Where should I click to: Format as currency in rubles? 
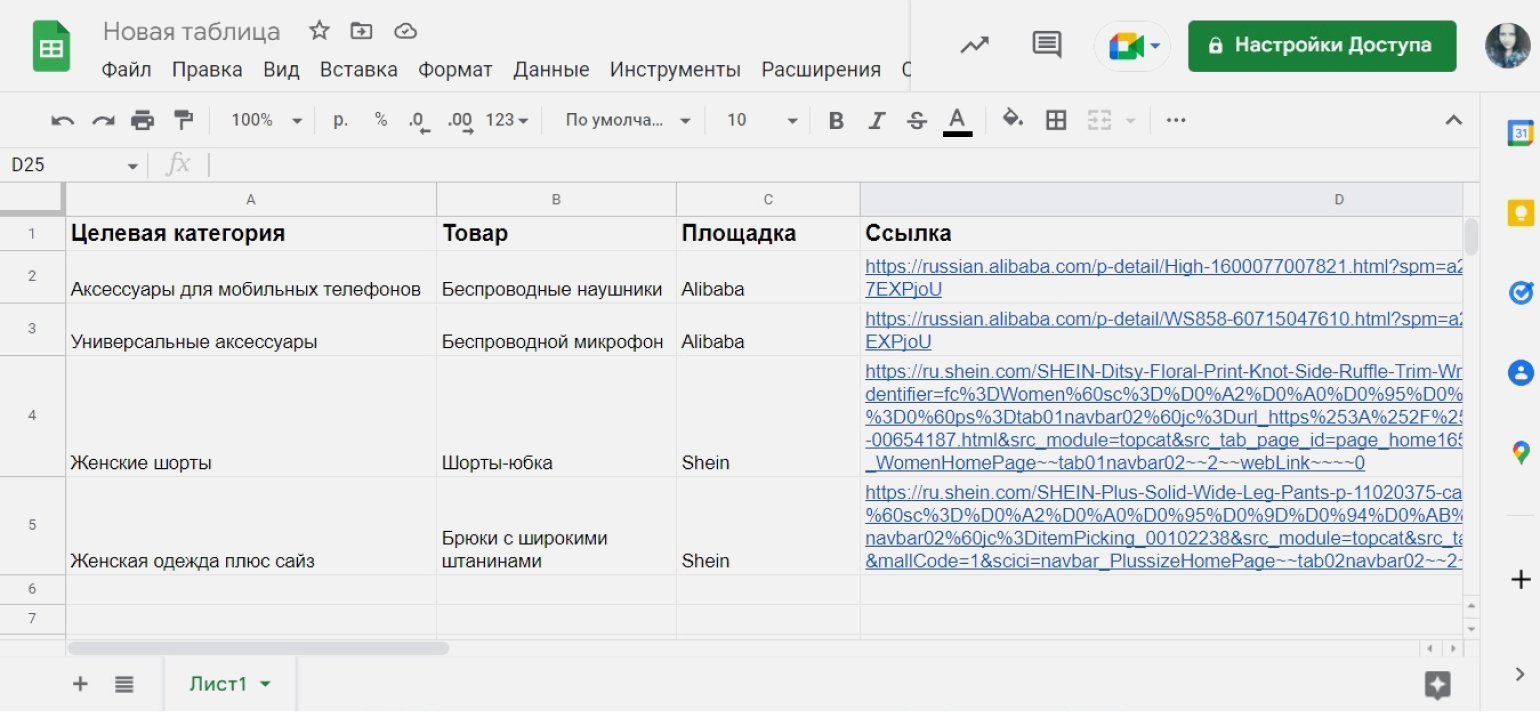(x=340, y=120)
